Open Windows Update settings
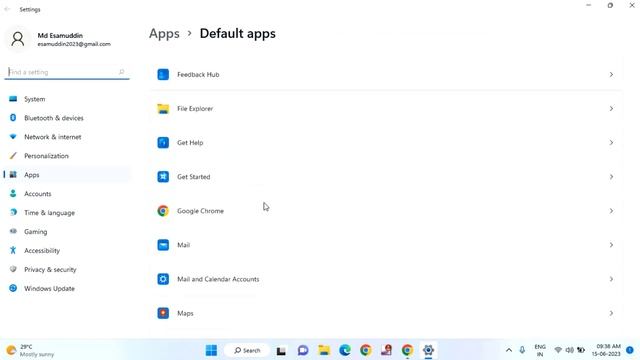 pyautogui.click(x=67, y=288)
